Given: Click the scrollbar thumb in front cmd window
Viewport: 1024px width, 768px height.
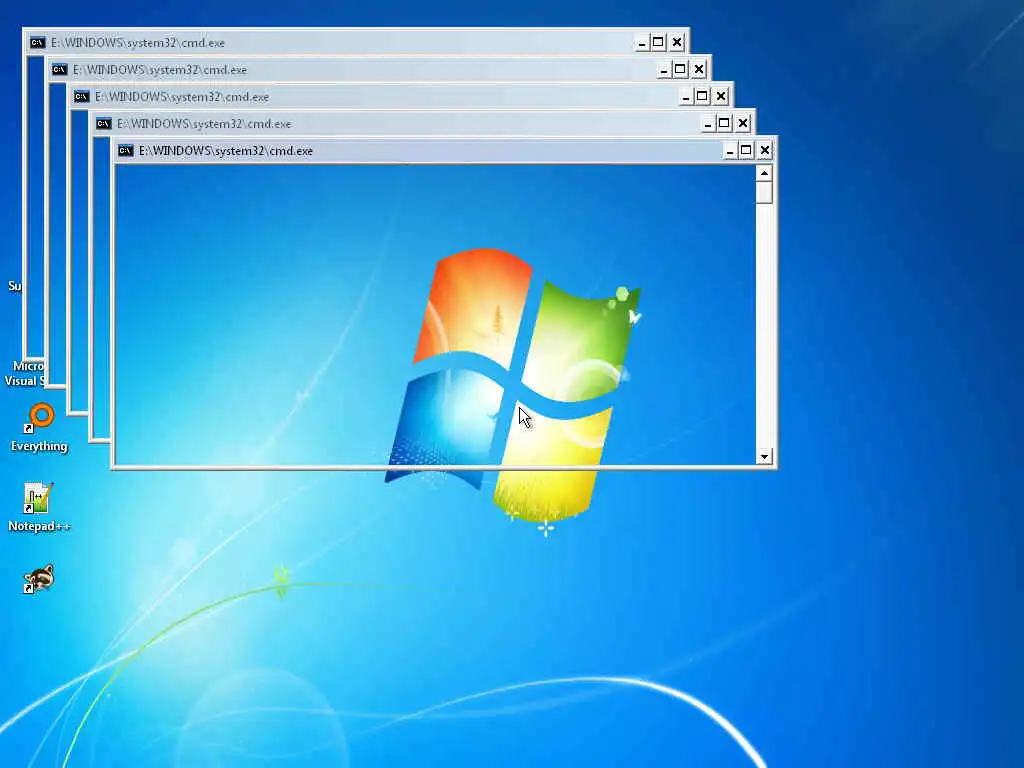Looking at the screenshot, I should coord(765,193).
